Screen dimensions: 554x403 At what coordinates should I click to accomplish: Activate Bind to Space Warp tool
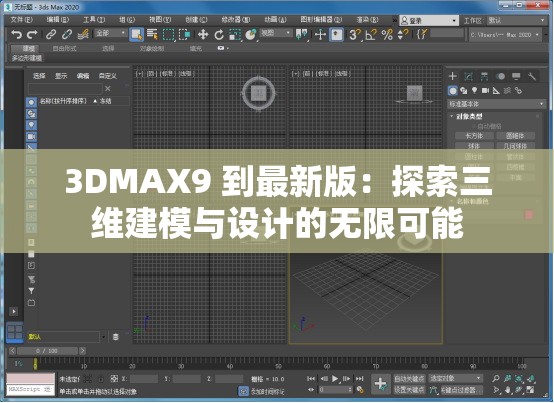tap(83, 34)
